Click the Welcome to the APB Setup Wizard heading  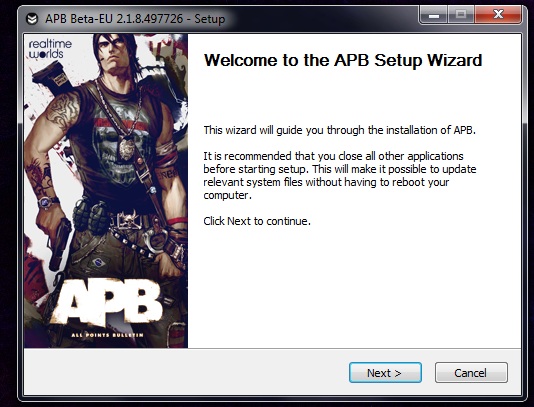coord(343,60)
